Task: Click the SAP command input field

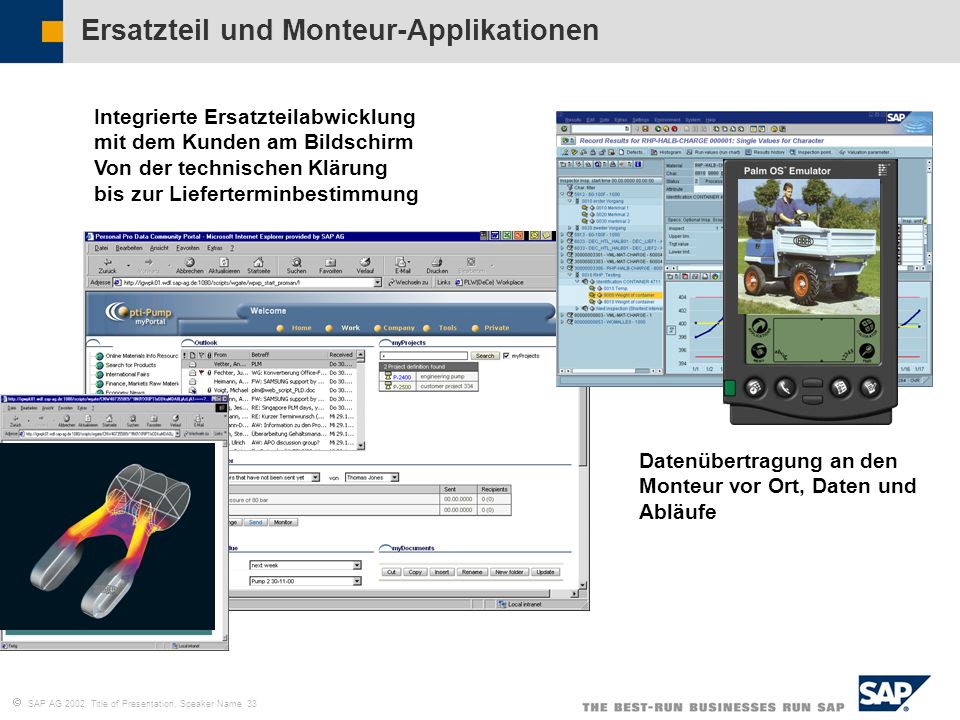Action: pyautogui.click(x=601, y=129)
